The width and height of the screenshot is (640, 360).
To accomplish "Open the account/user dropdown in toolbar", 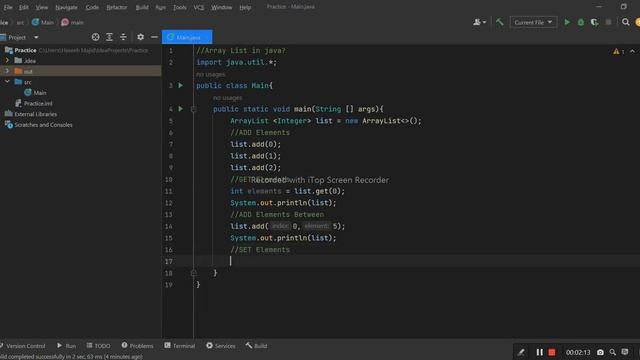I will (x=479, y=22).
